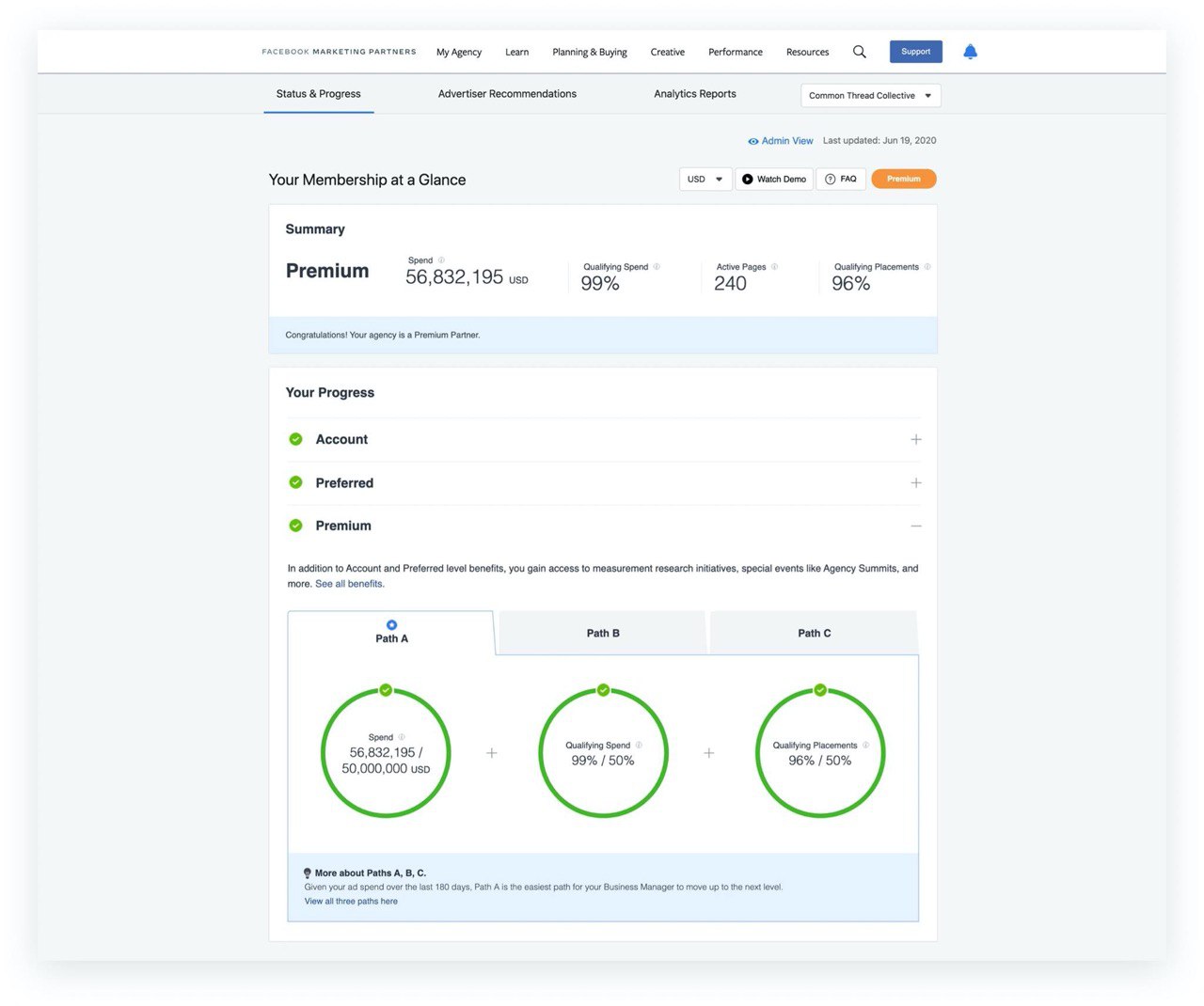Click info icon inside Qualifying Placements circle

coord(865,745)
